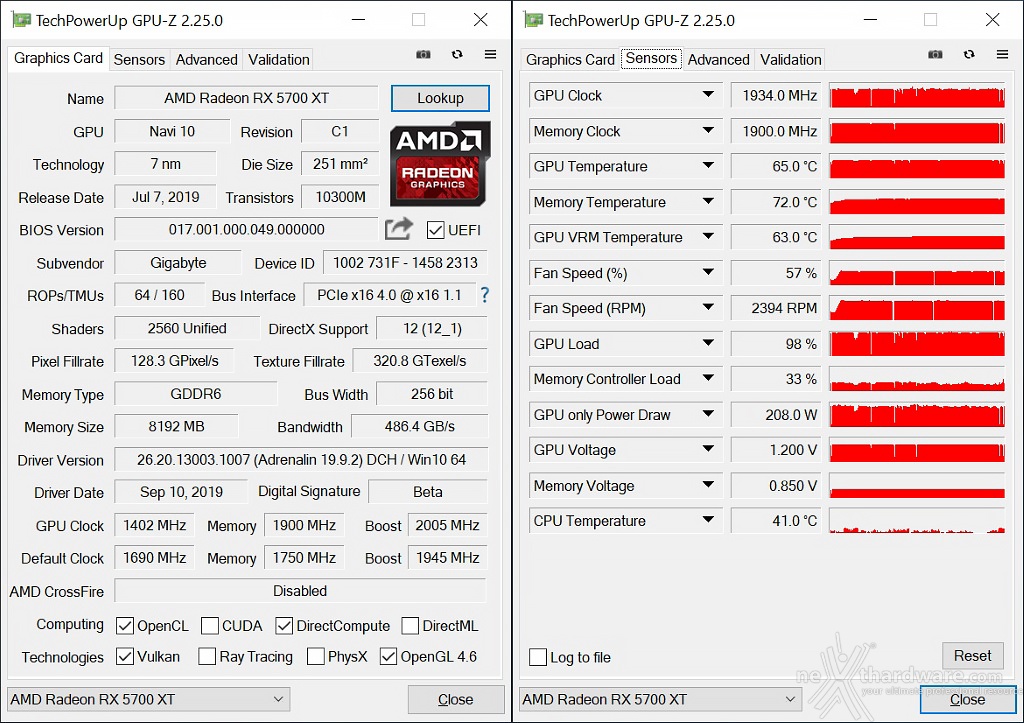This screenshot has width=1024, height=723.
Task: Take screenshot with left window camera icon
Action: [x=423, y=54]
